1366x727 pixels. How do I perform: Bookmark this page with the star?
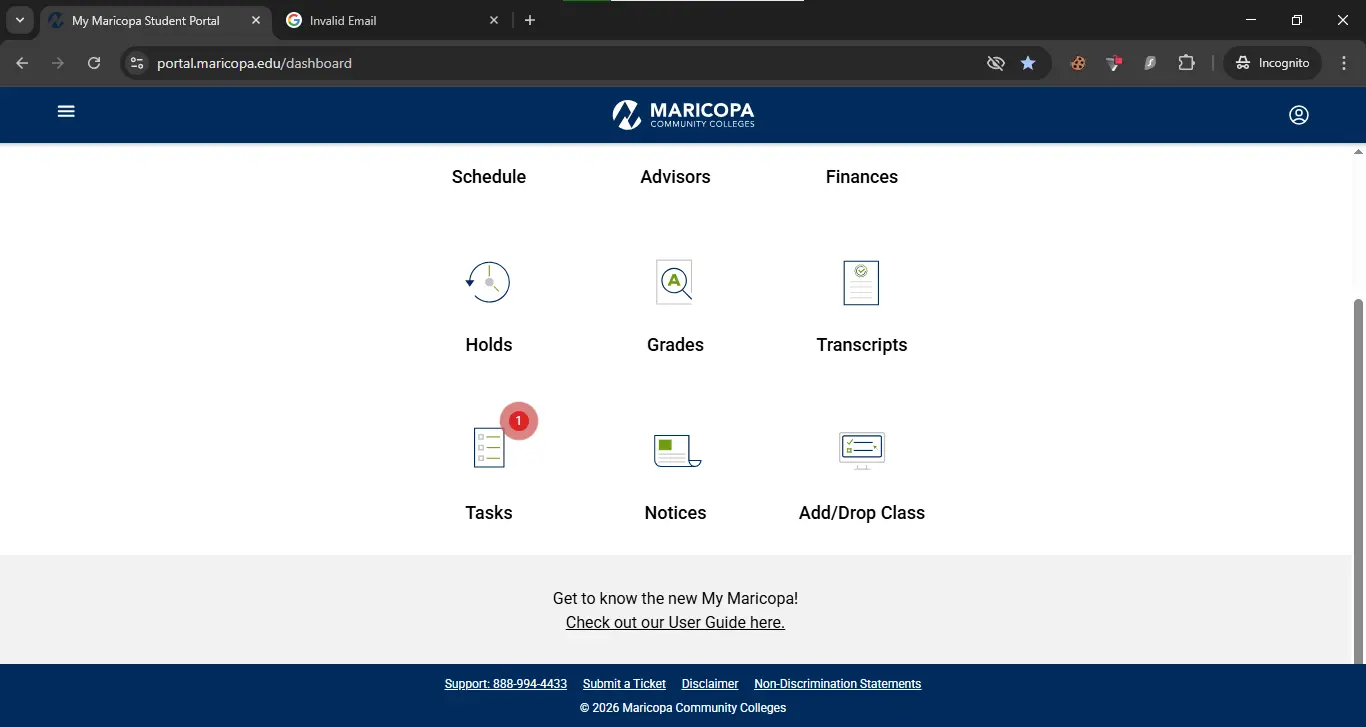pyautogui.click(x=1028, y=63)
